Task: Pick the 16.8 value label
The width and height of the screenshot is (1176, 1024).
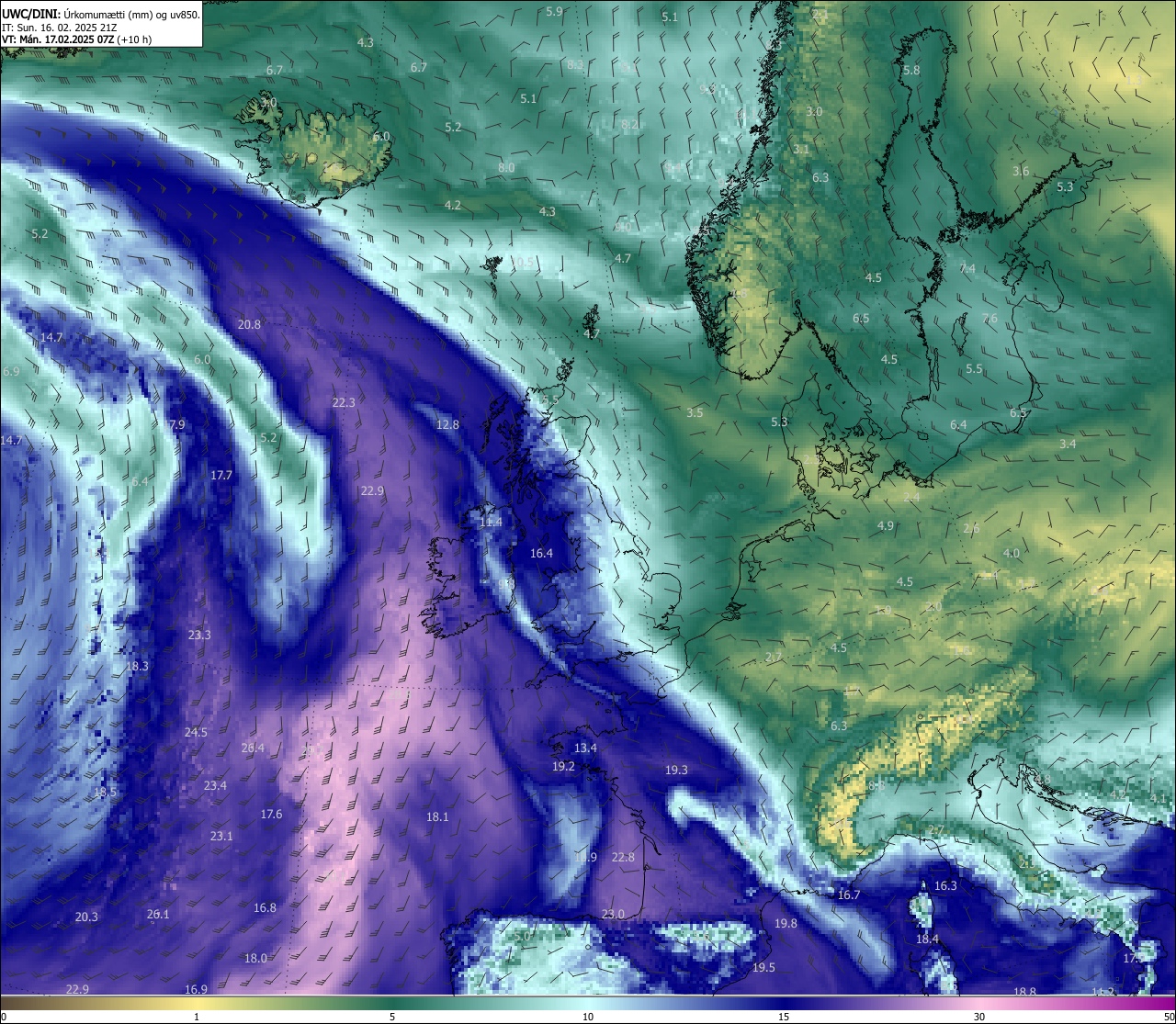Action: click(265, 908)
